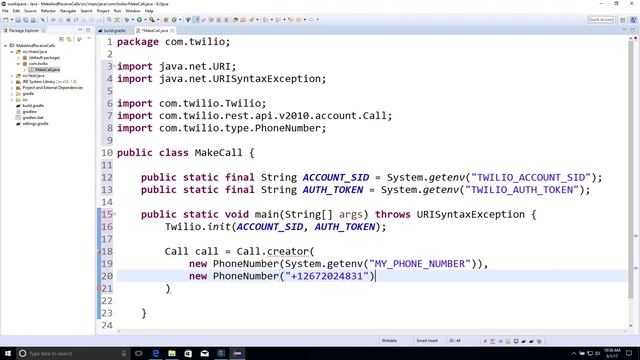Click the Writable status bar entry
The image size is (640, 360).
(389, 340)
